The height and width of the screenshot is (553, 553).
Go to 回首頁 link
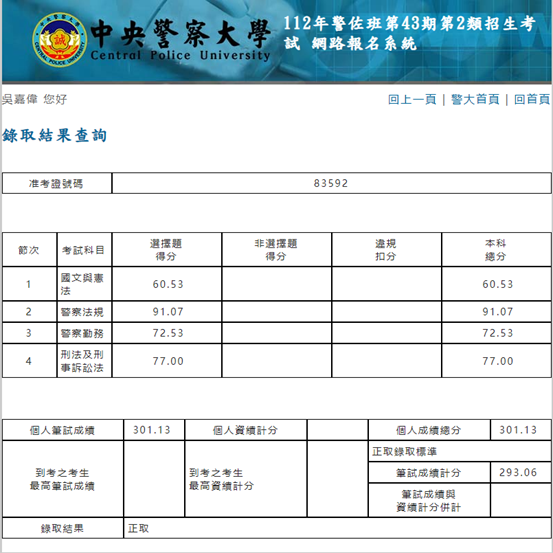[x=532, y=99]
